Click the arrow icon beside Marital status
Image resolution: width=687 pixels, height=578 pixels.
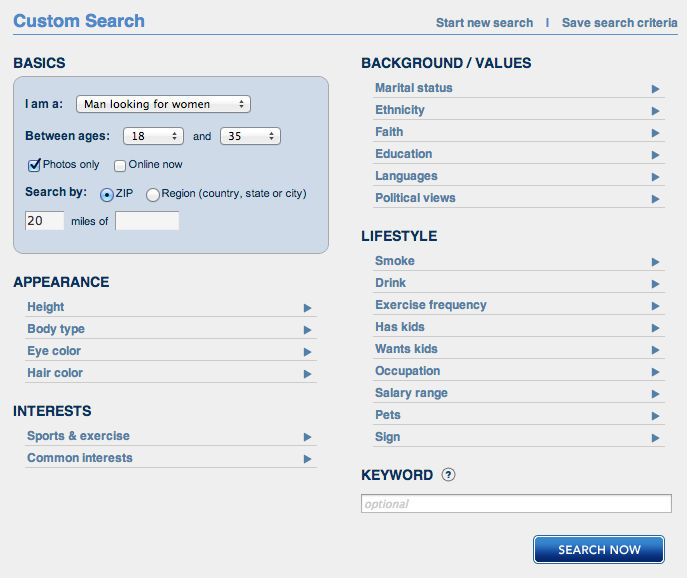point(655,89)
